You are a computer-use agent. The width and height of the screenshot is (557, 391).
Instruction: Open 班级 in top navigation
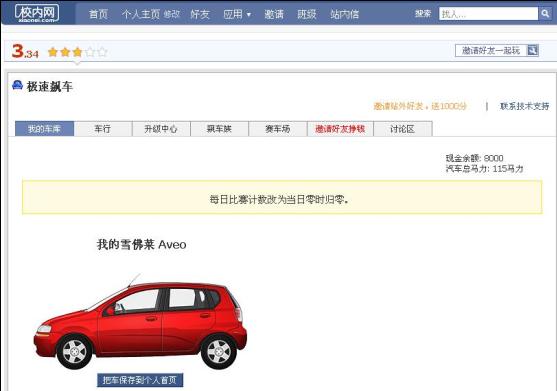pyautogui.click(x=307, y=14)
